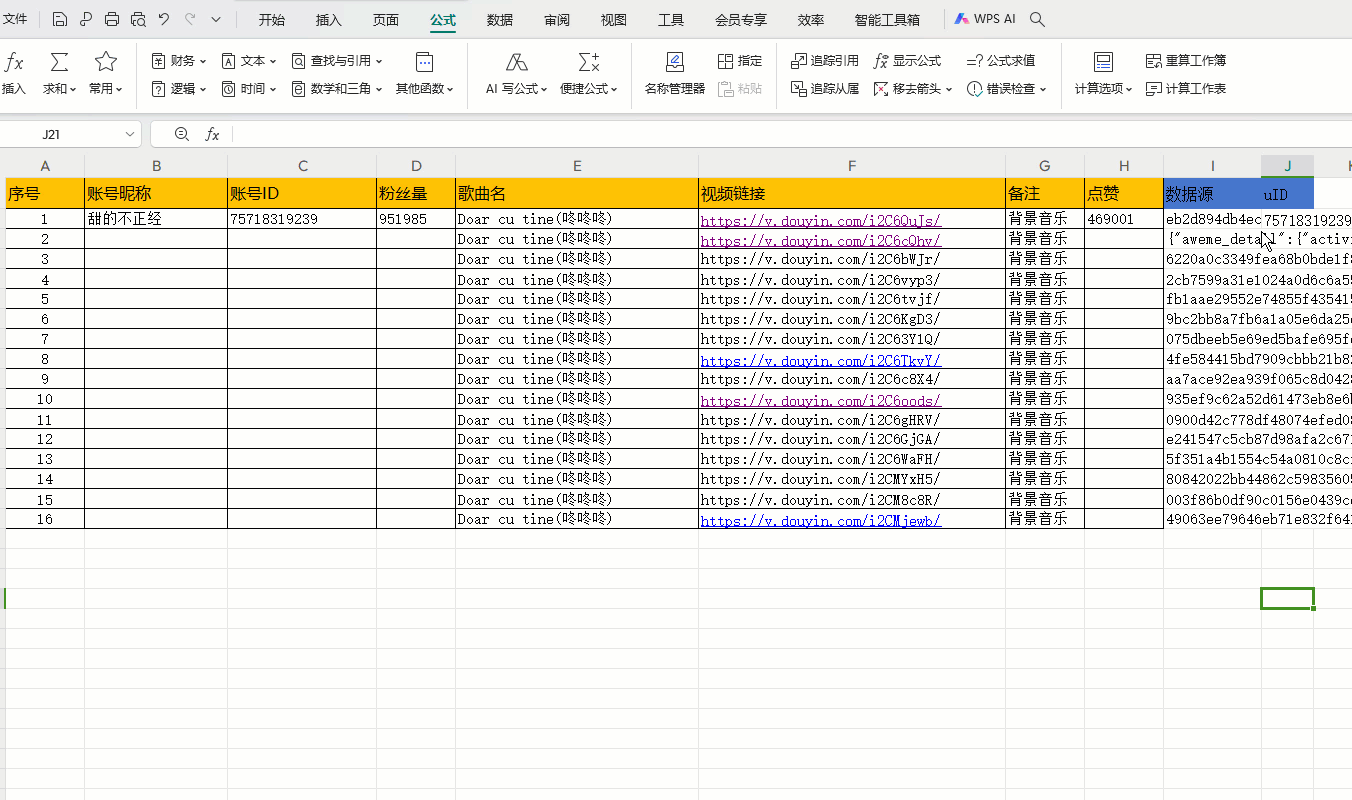The image size is (1352, 800).
Task: Click the Insert Function (插入) fx icon
Action: click(x=14, y=63)
